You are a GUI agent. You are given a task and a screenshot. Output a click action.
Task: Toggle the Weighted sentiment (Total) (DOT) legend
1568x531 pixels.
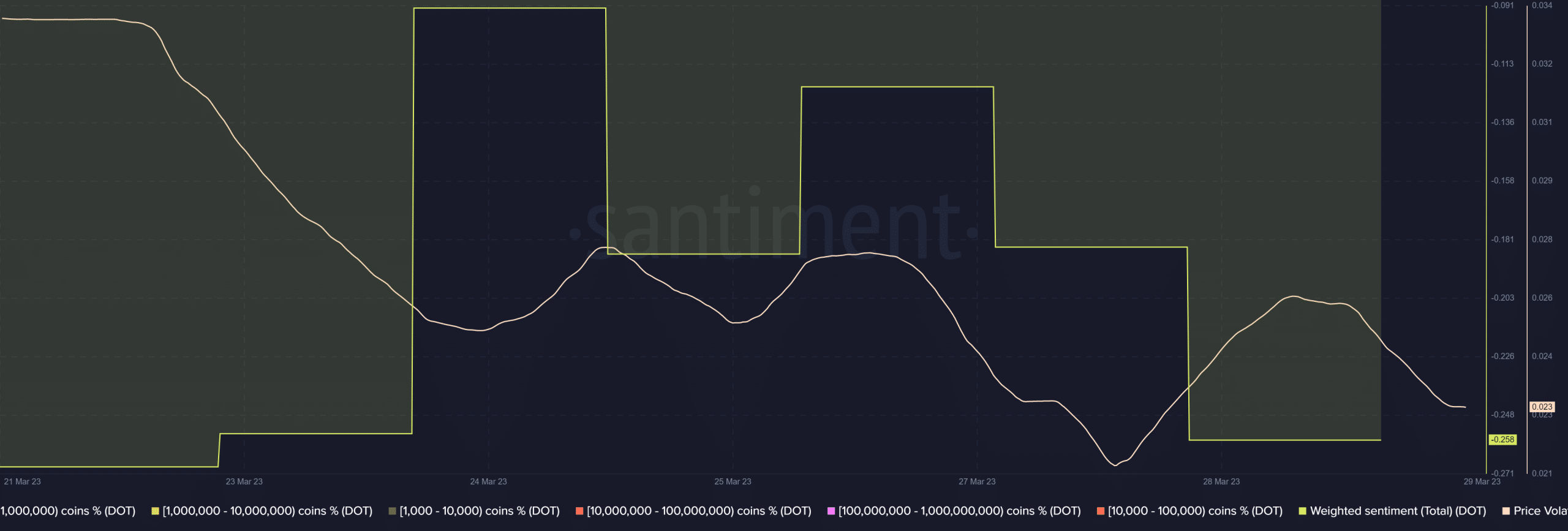1393,511
